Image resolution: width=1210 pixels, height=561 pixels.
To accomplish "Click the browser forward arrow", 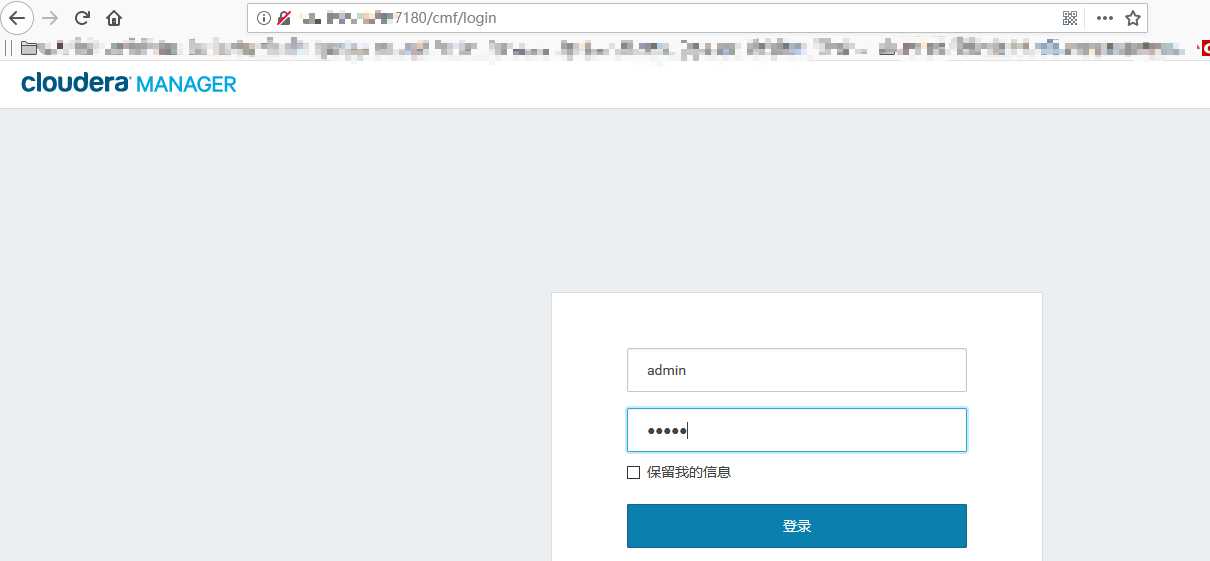I will coord(50,18).
